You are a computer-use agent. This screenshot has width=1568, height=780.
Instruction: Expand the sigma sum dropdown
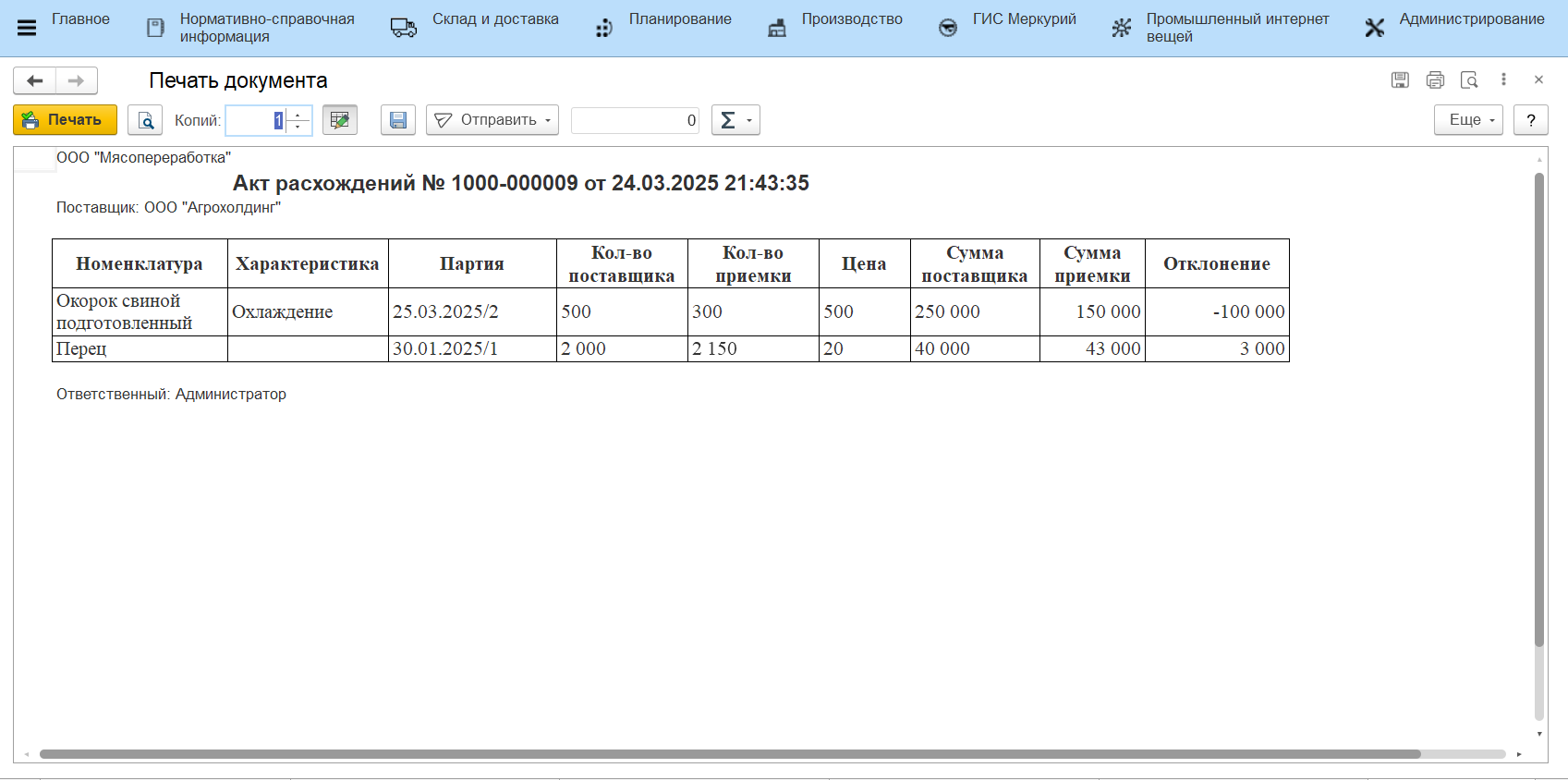[735, 120]
